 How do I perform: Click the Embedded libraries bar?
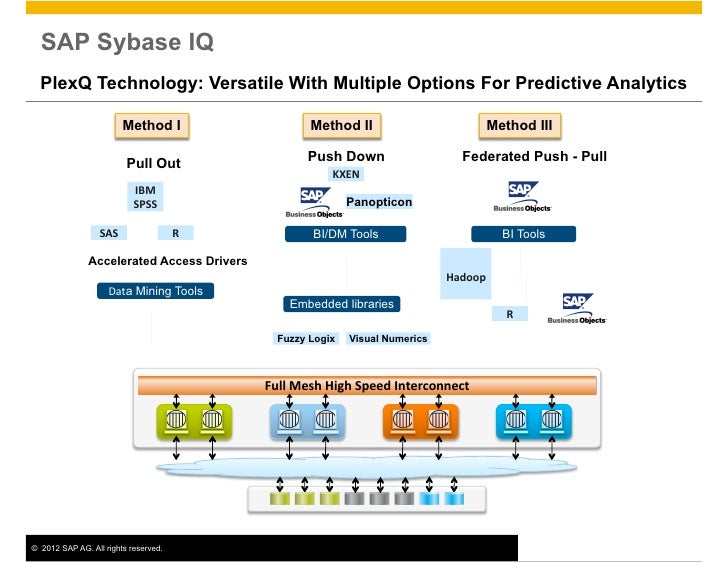click(x=342, y=304)
